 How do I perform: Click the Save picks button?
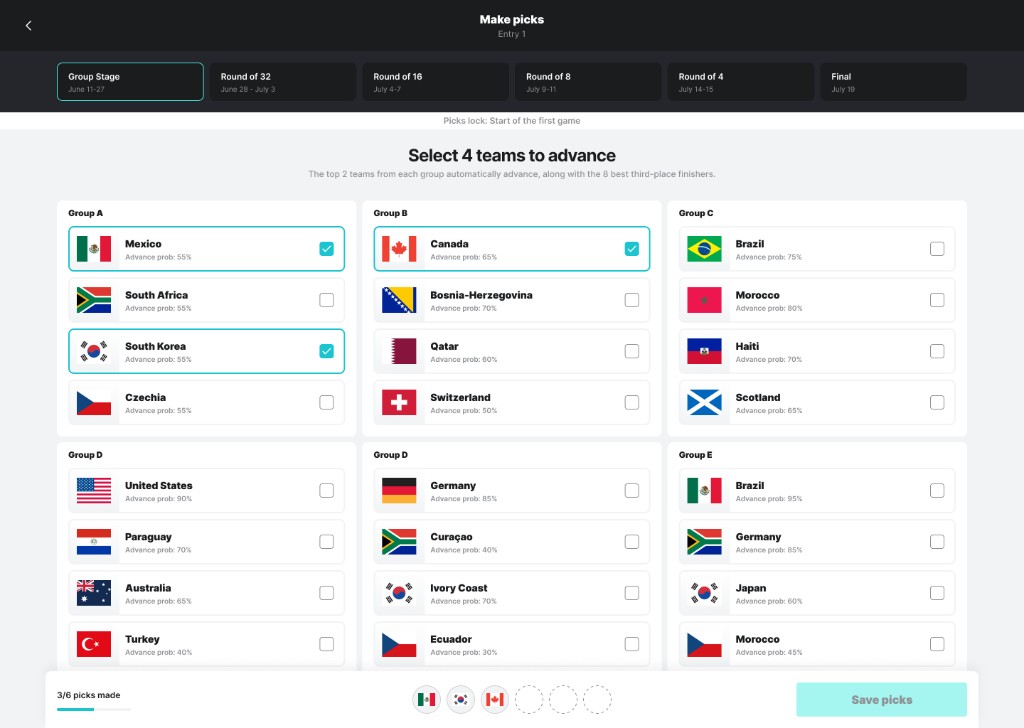882,700
